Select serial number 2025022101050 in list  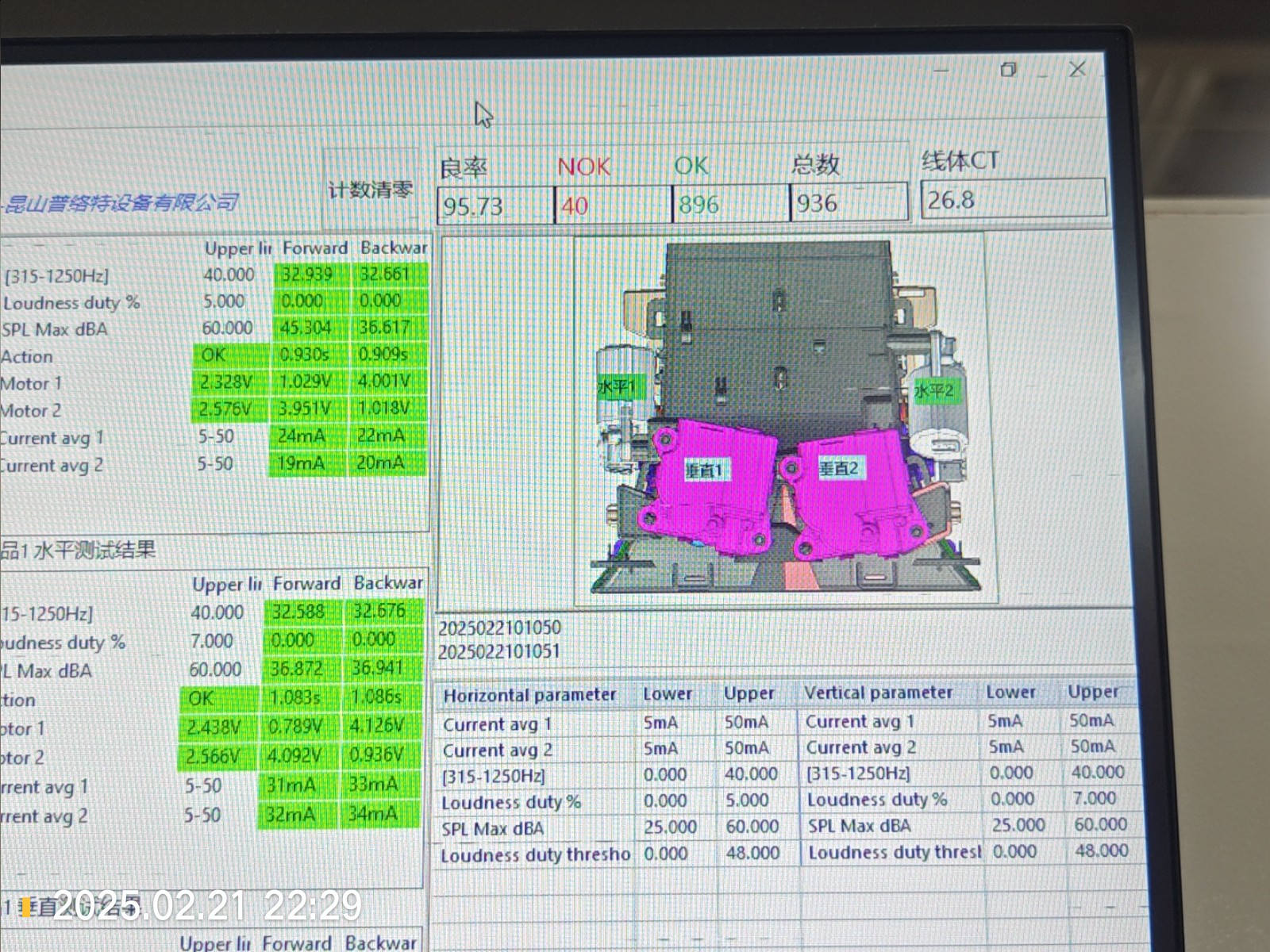tap(499, 628)
